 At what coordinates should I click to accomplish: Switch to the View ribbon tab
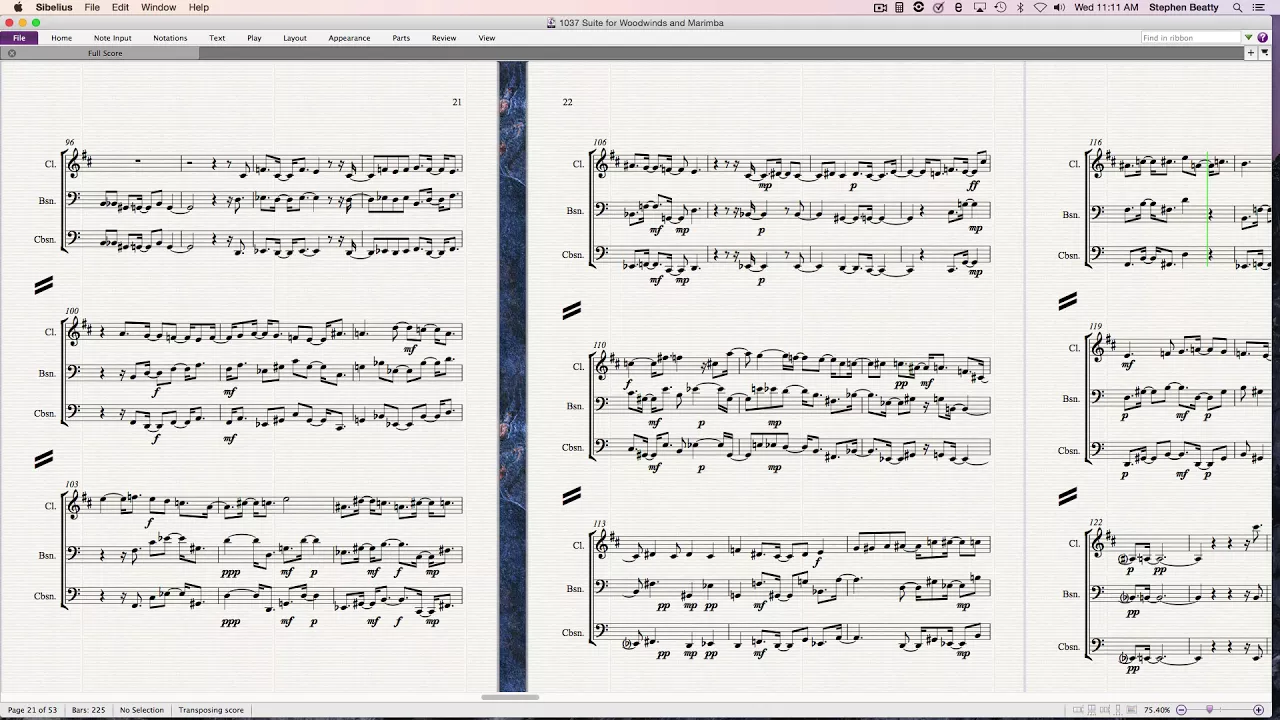click(x=487, y=38)
